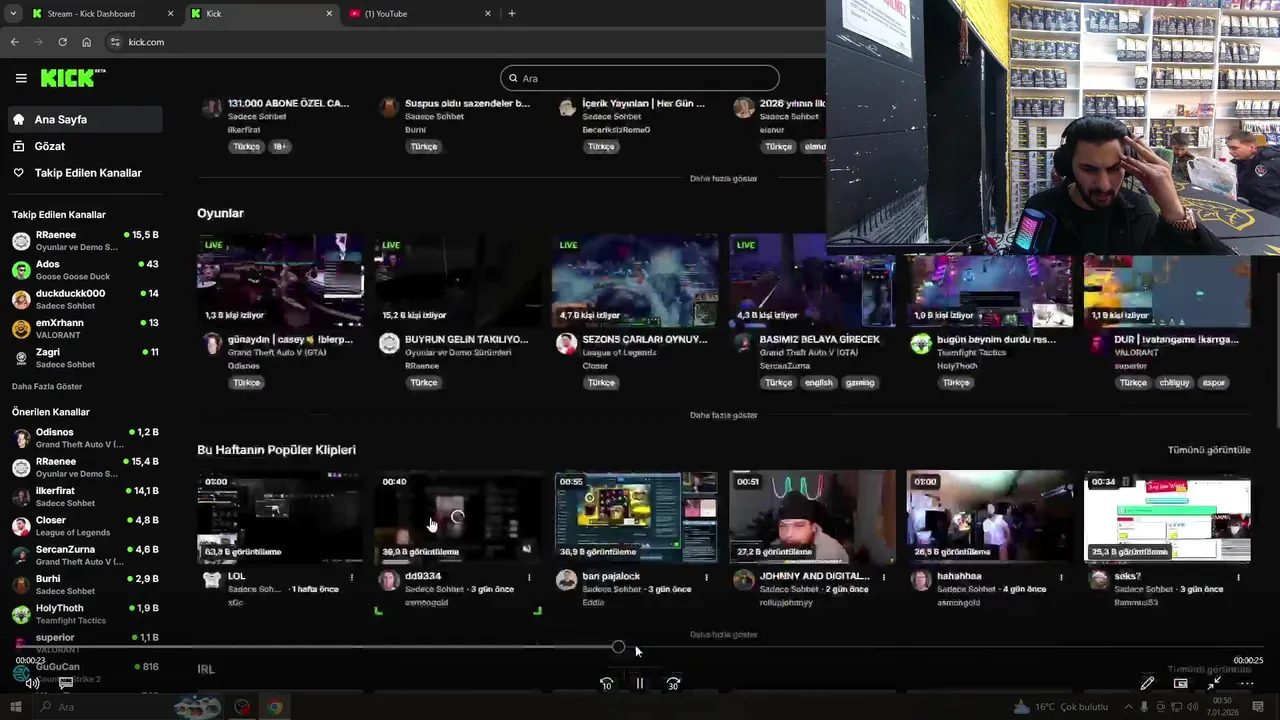This screenshot has height=720, width=1280.
Task: Open the Windows Start menu
Action: [x=17, y=707]
